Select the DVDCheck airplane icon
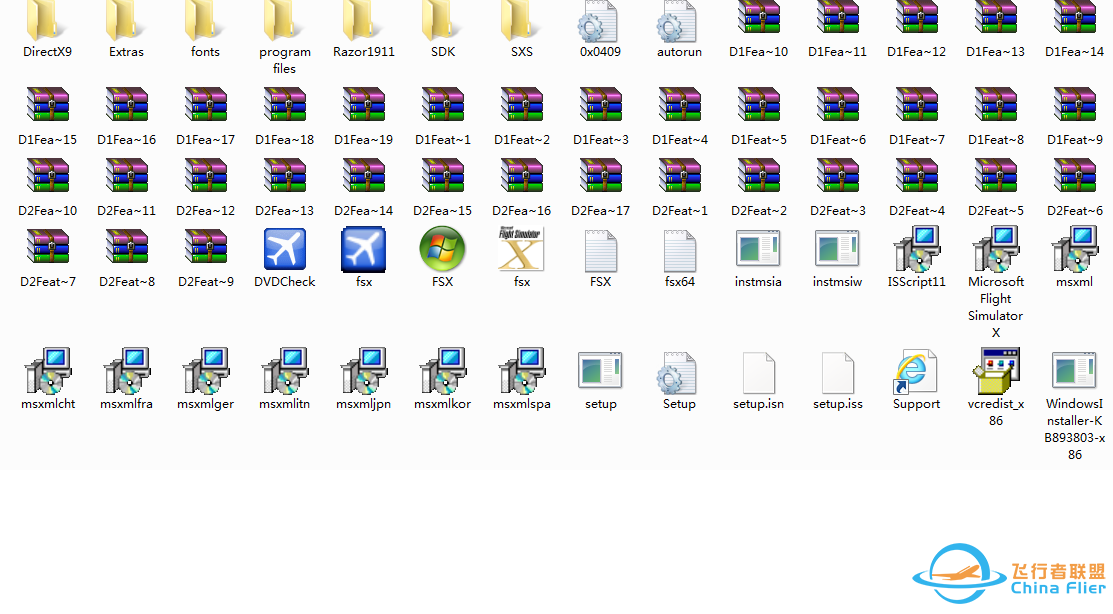Image resolution: width=1113 pixels, height=614 pixels. tap(284, 250)
